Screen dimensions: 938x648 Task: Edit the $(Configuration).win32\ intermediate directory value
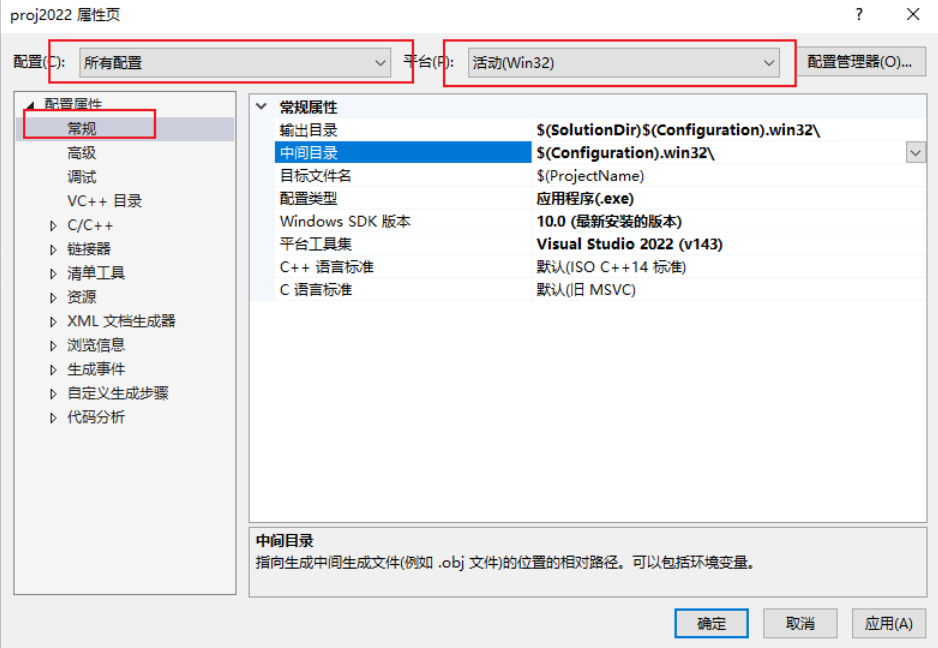click(x=626, y=153)
